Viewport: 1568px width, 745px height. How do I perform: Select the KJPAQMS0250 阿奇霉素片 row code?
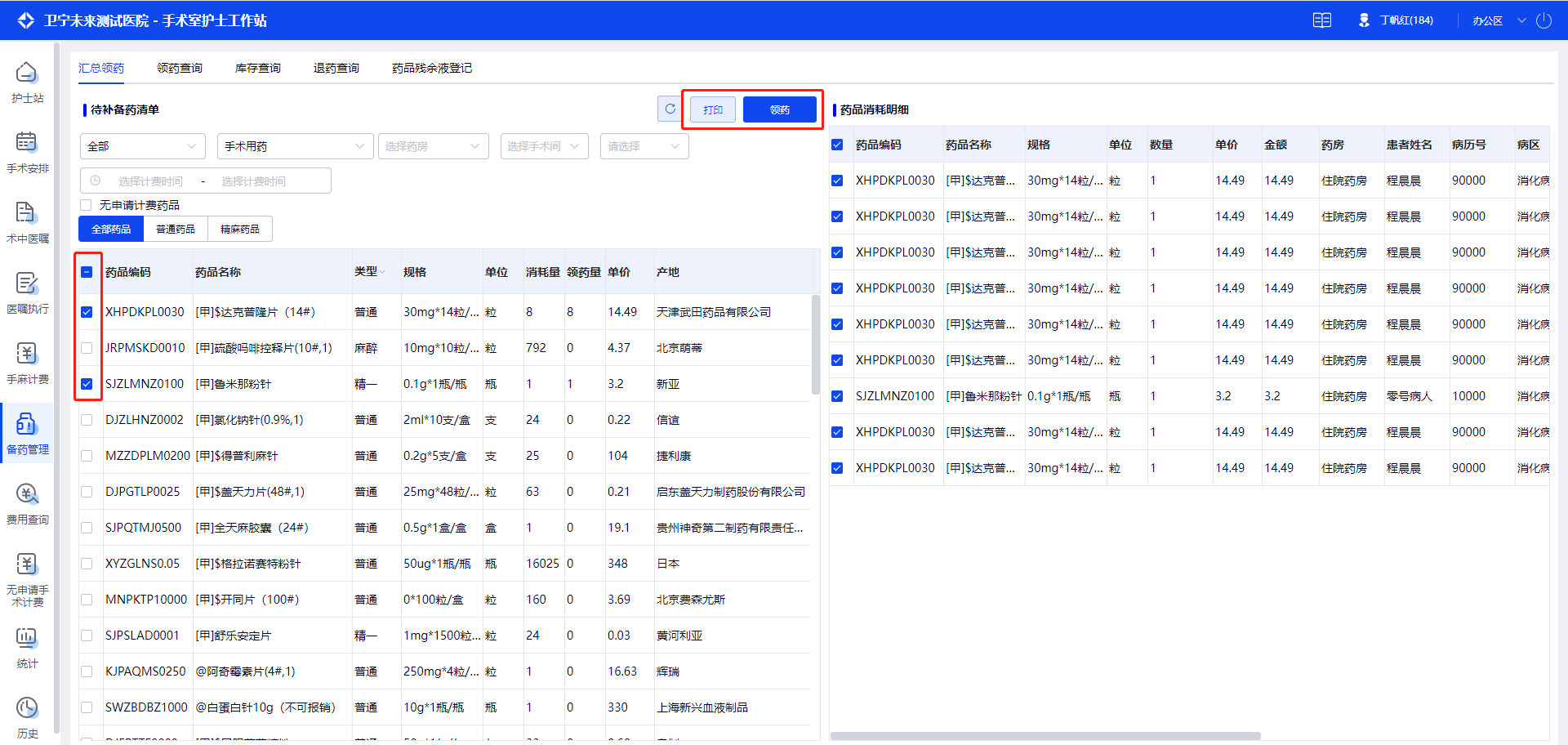point(145,671)
